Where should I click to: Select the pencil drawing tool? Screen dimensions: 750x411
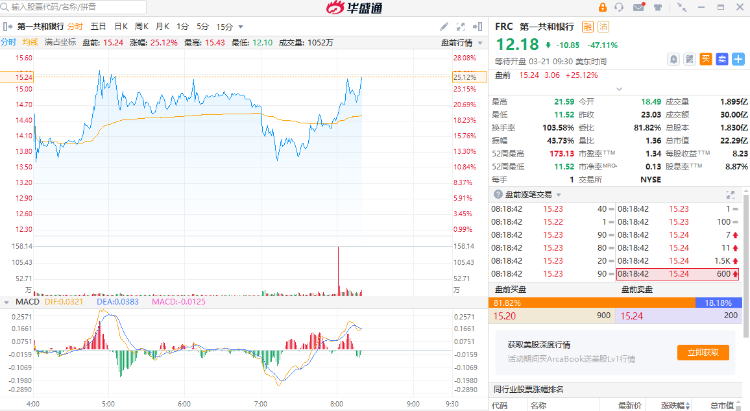click(444, 27)
